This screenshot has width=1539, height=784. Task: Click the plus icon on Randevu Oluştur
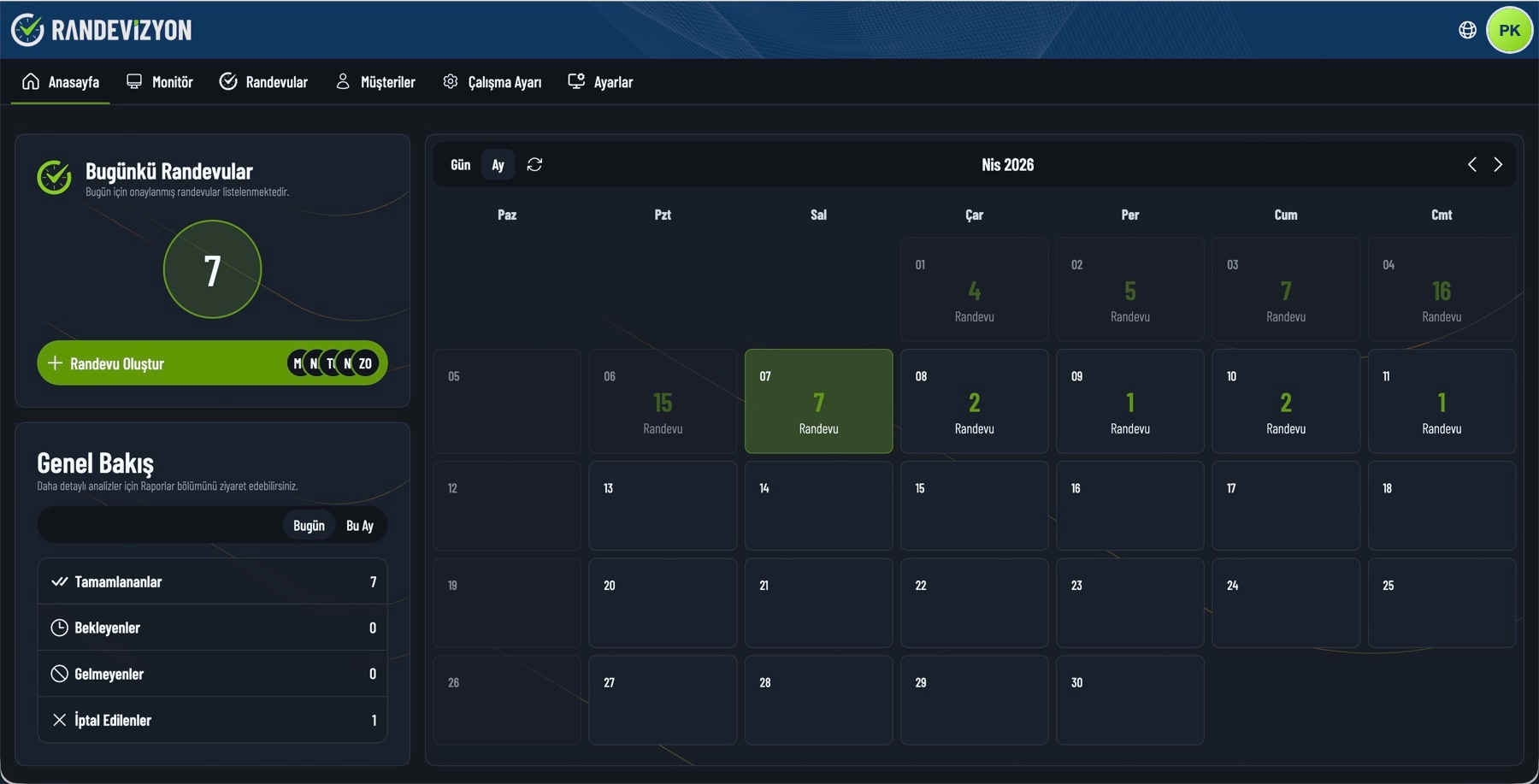pyautogui.click(x=55, y=363)
